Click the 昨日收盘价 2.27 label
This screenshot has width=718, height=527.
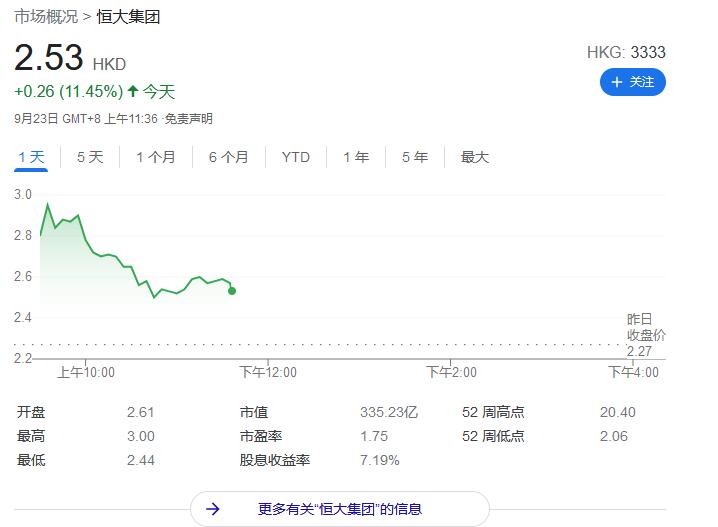point(646,335)
